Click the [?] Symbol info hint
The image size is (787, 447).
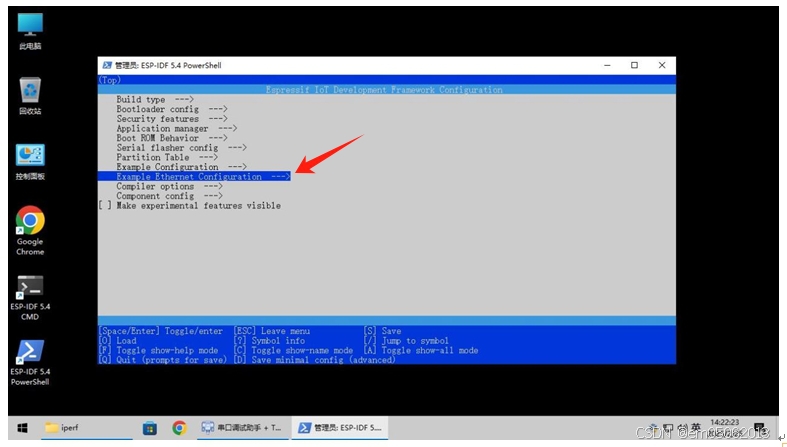(269, 341)
